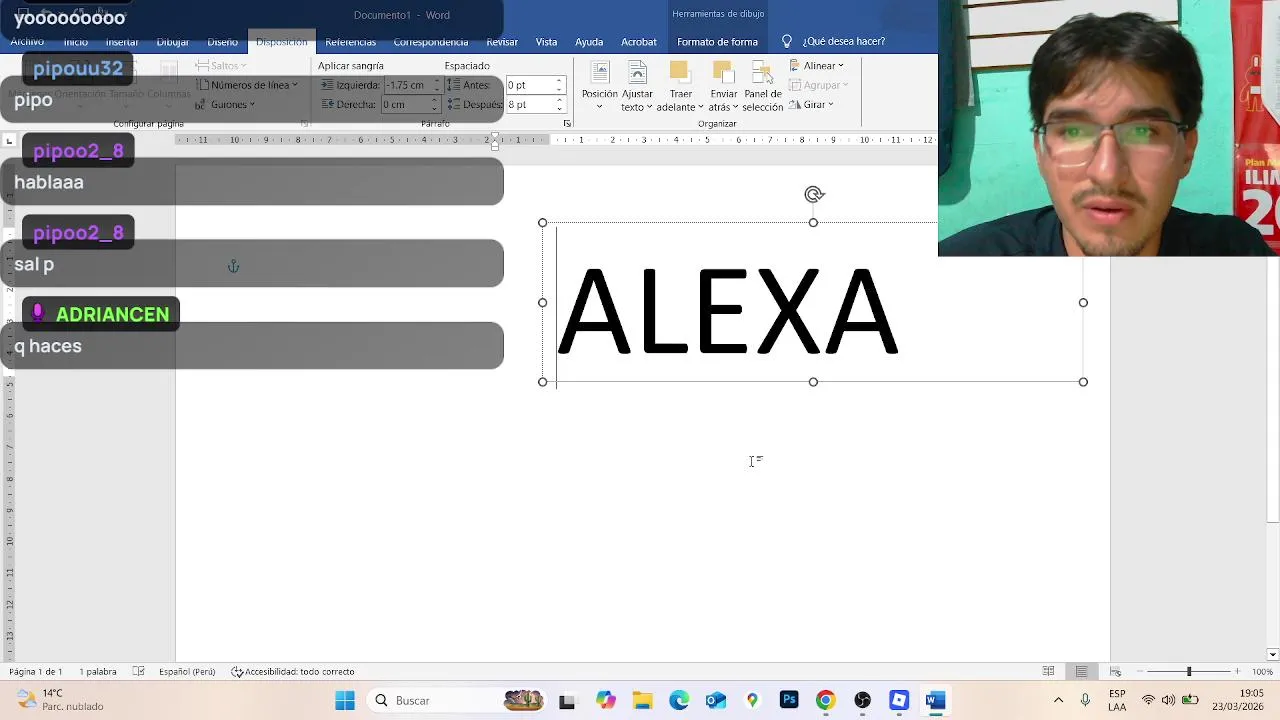Click the ¿Qué desea hacer? search box
The image size is (1280, 720).
[843, 42]
